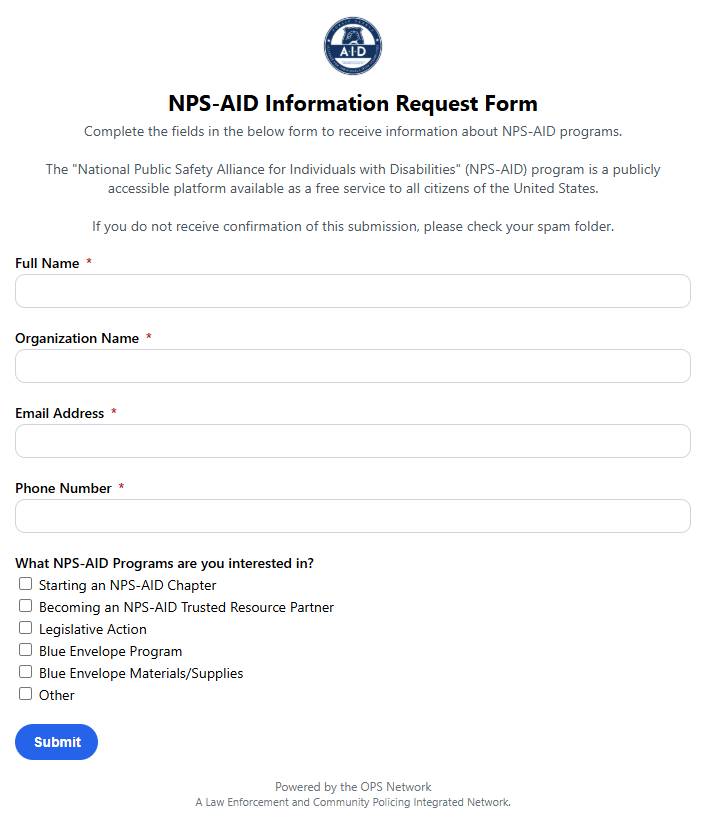
Task: Click the Email Address label text
Action: 59,413
